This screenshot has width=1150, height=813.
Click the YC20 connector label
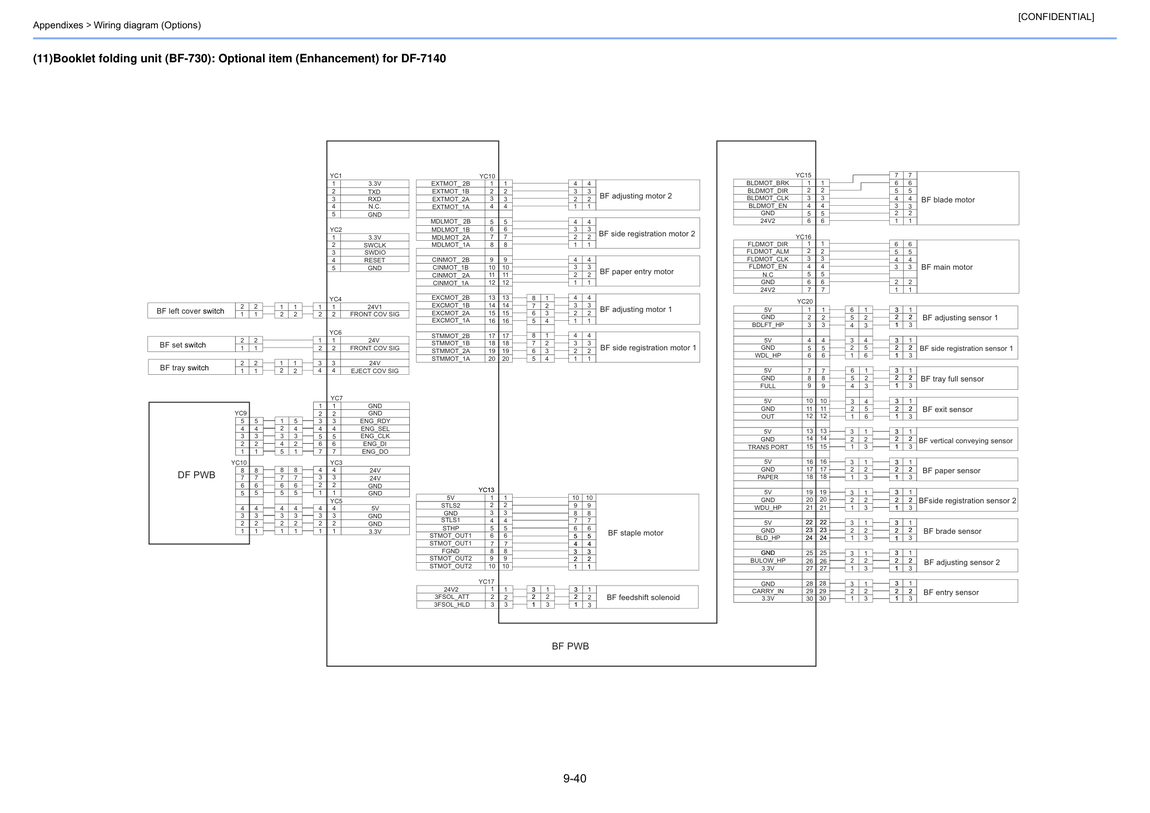[805, 301]
